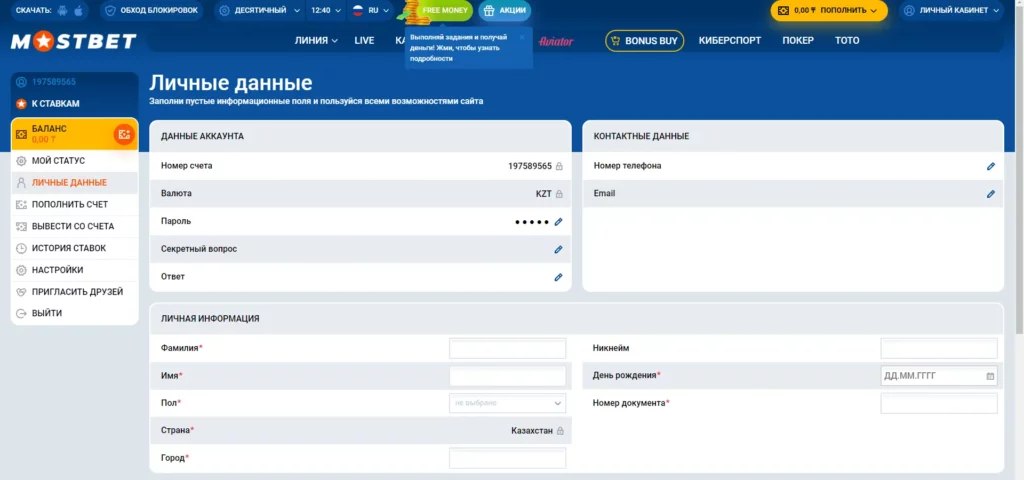
Task: Click the FREE MONEY button
Action: (x=444, y=10)
